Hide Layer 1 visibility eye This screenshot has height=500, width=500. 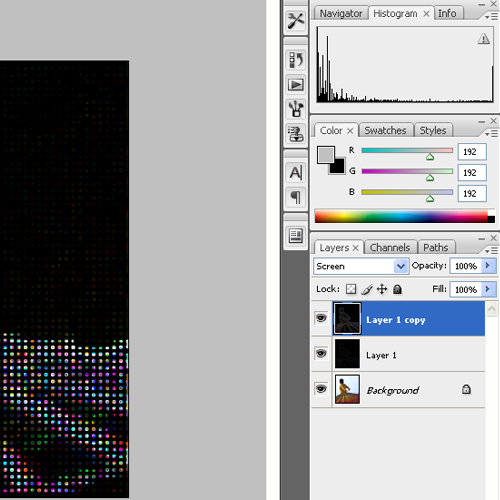click(321, 353)
